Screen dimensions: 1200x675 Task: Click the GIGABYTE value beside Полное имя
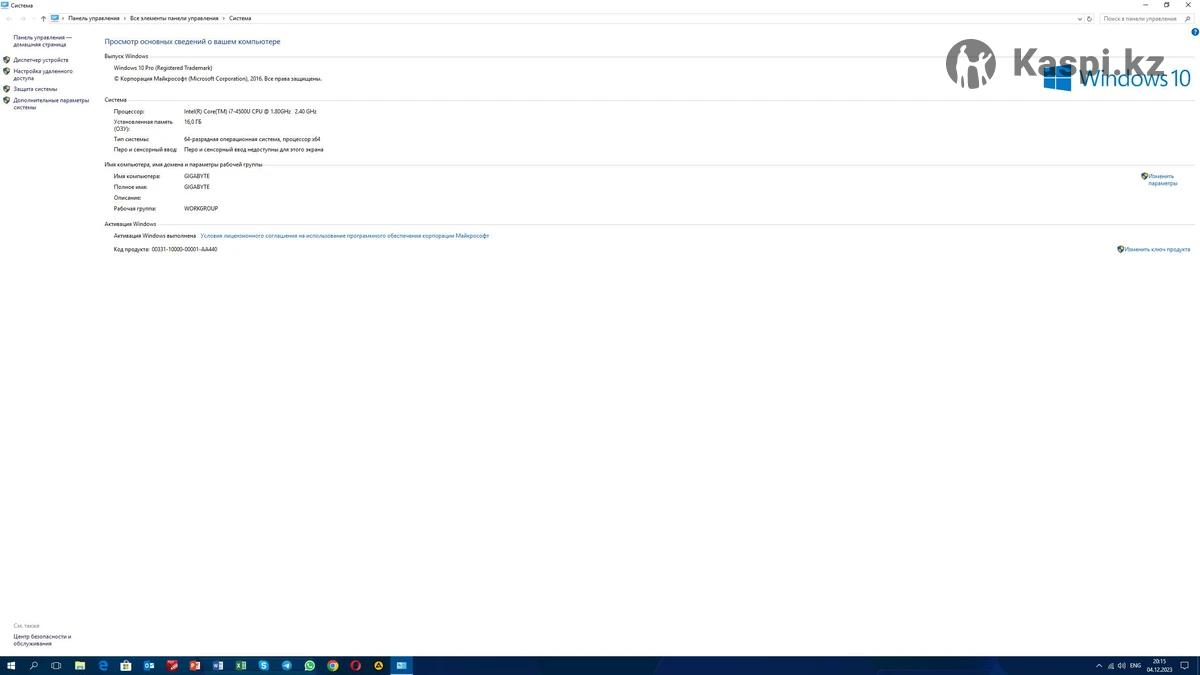pos(197,187)
